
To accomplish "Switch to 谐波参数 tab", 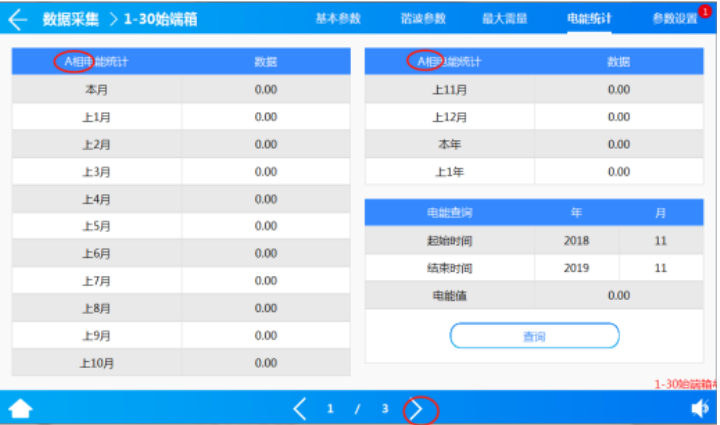I will tap(422, 19).
